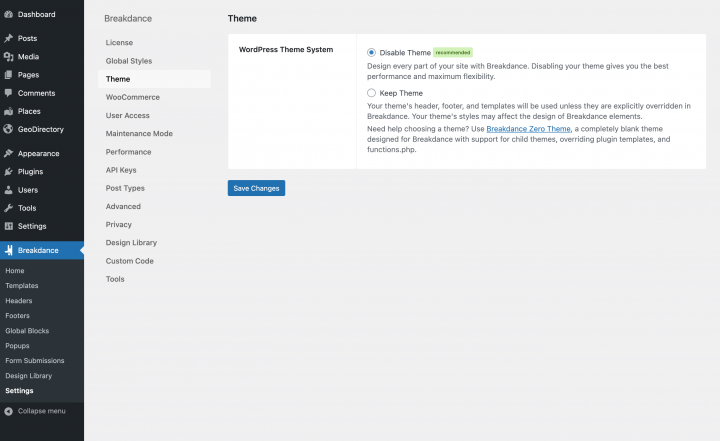The height and width of the screenshot is (441, 720).
Task: Click the GeoDirectory globe icon
Action: (x=9, y=129)
